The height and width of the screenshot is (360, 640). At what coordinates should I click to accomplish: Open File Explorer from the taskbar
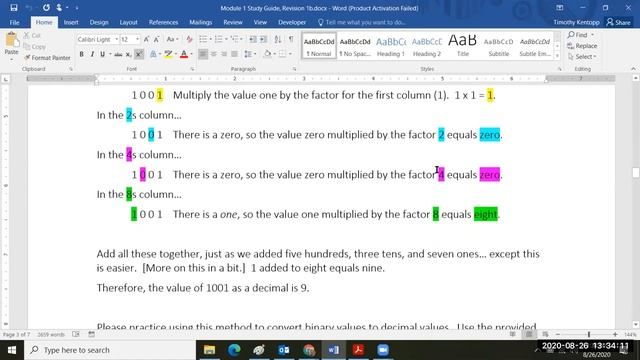point(209,350)
